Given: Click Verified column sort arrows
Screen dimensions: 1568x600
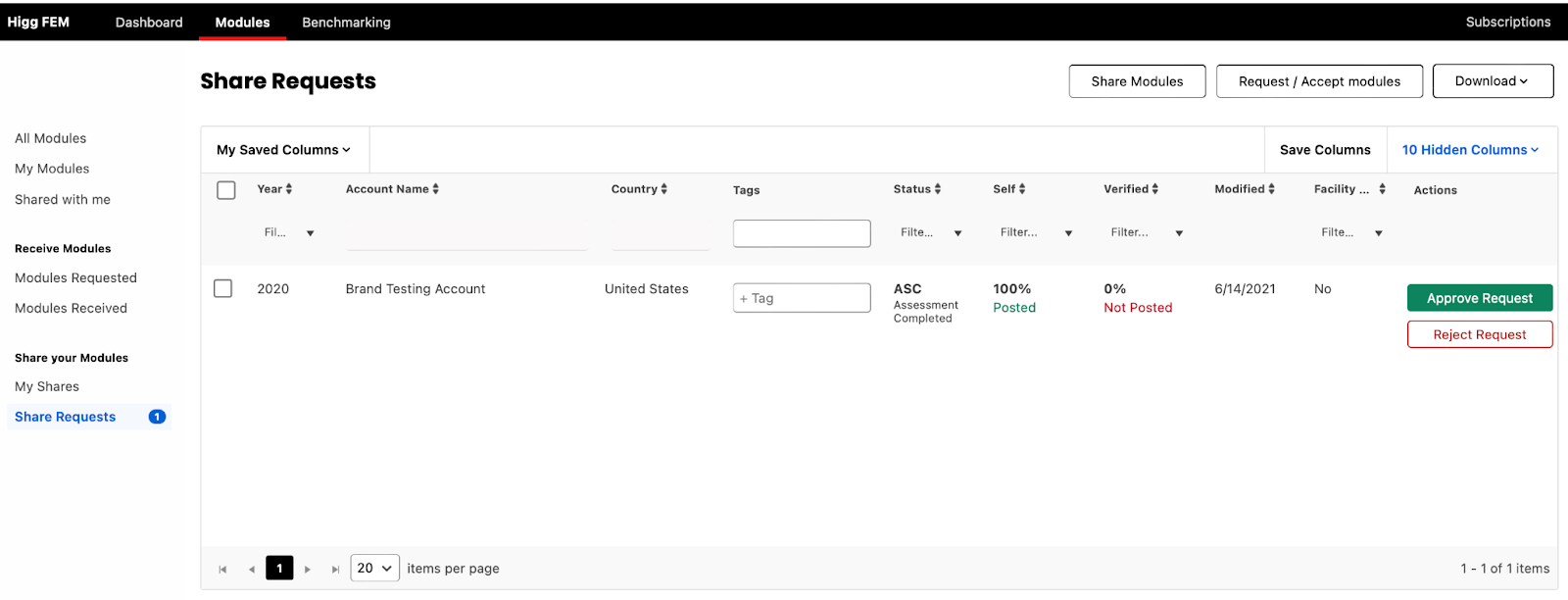Looking at the screenshot, I should click(x=1155, y=189).
